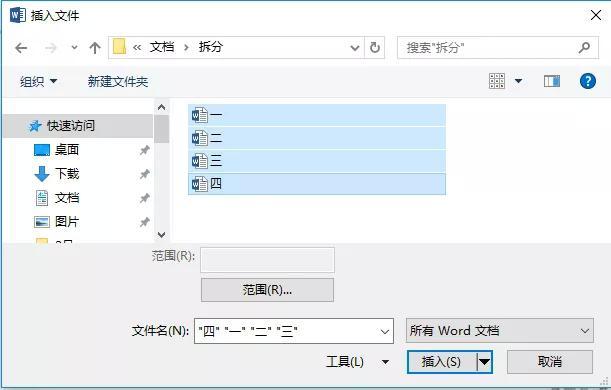Go forward with the right arrow

(51, 48)
